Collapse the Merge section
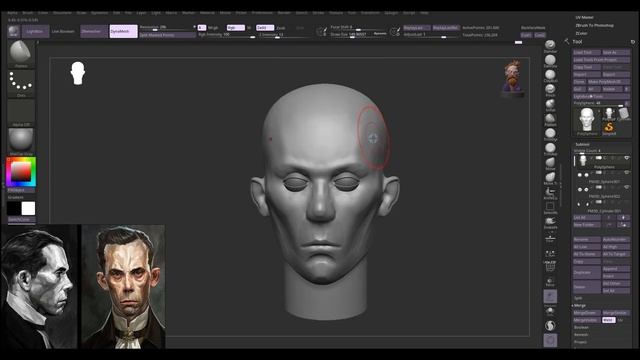Viewport: 640px width, 360px height. pyautogui.click(x=580, y=305)
